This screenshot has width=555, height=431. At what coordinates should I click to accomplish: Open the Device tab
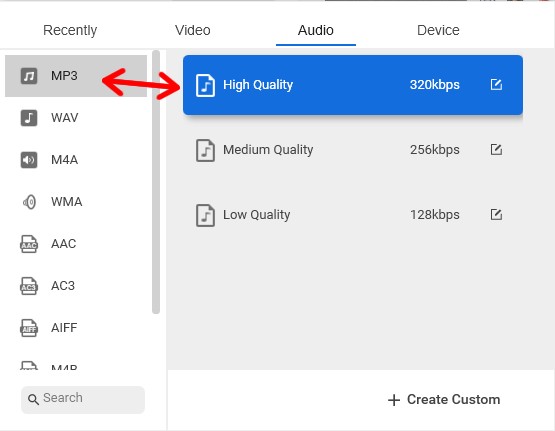point(438,30)
